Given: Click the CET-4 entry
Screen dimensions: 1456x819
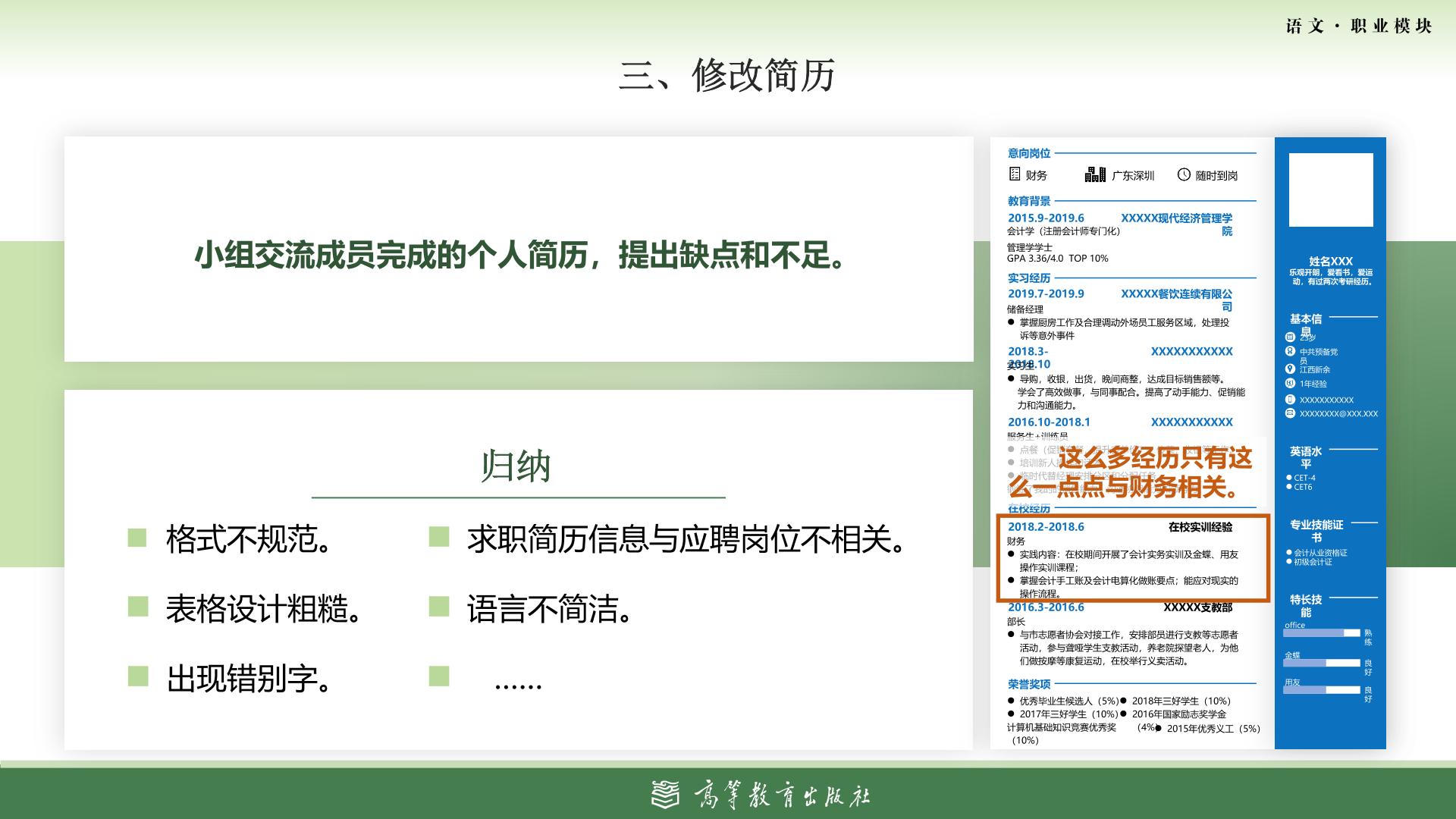Looking at the screenshot, I should point(1304,478).
